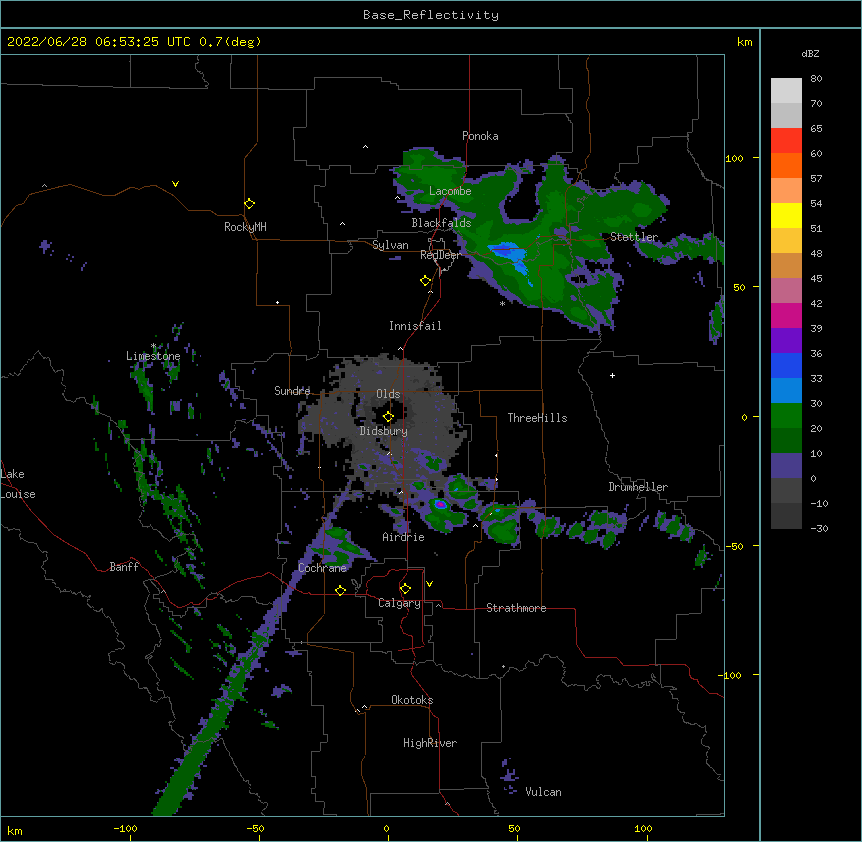Pick the purple 39 dBZ legend color
This screenshot has height=842, width=862.
[786, 340]
